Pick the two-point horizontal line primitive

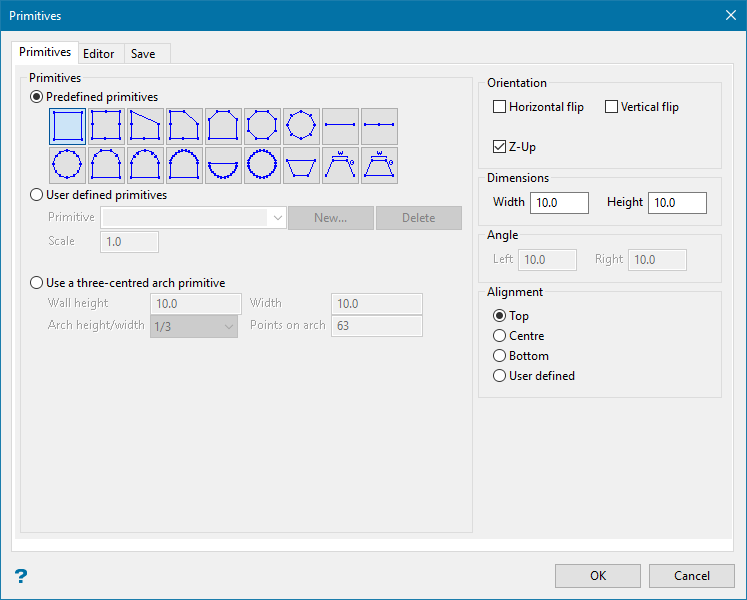pyautogui.click(x=341, y=126)
